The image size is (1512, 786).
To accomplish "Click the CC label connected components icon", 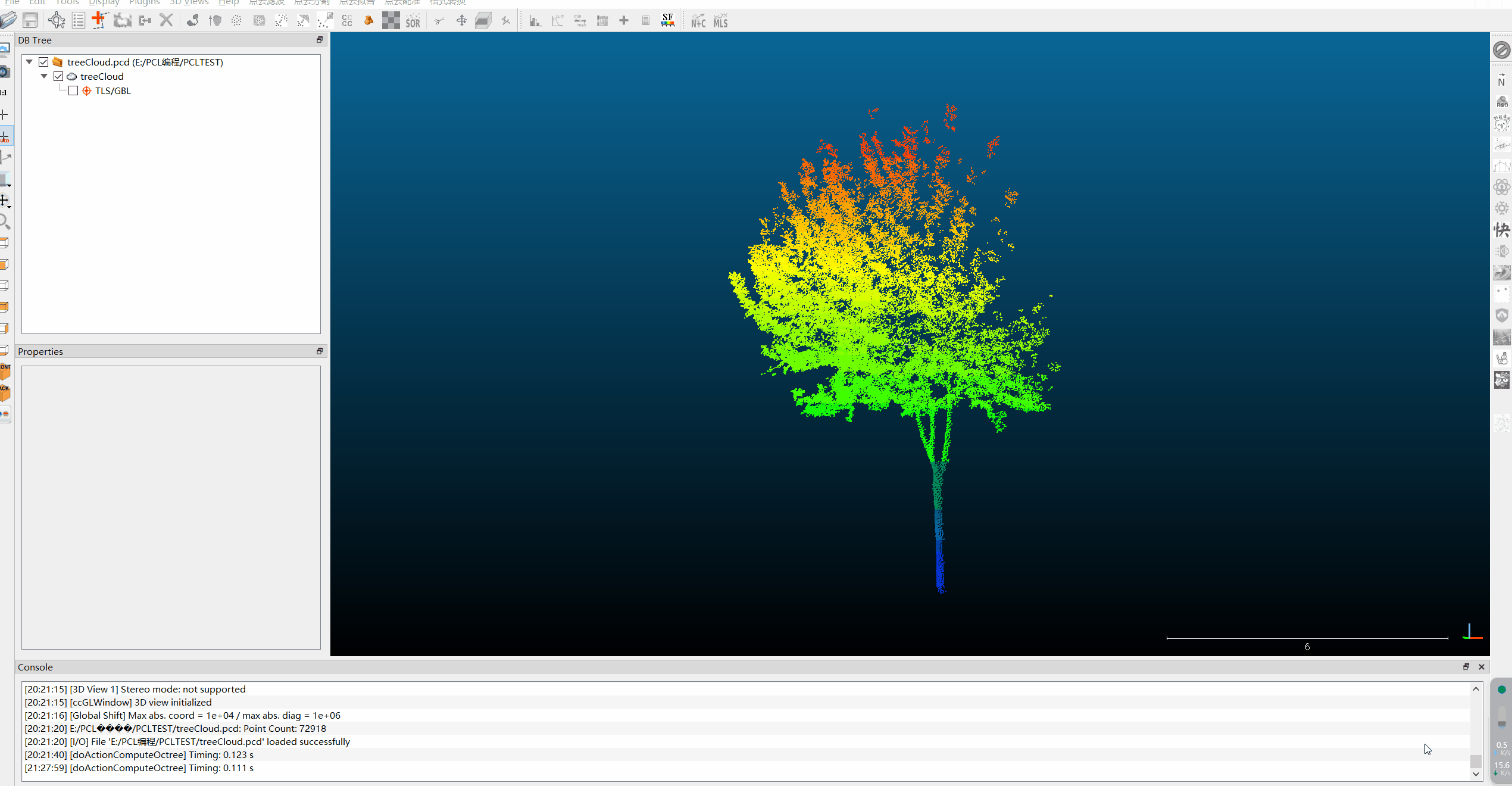I will pos(347,21).
